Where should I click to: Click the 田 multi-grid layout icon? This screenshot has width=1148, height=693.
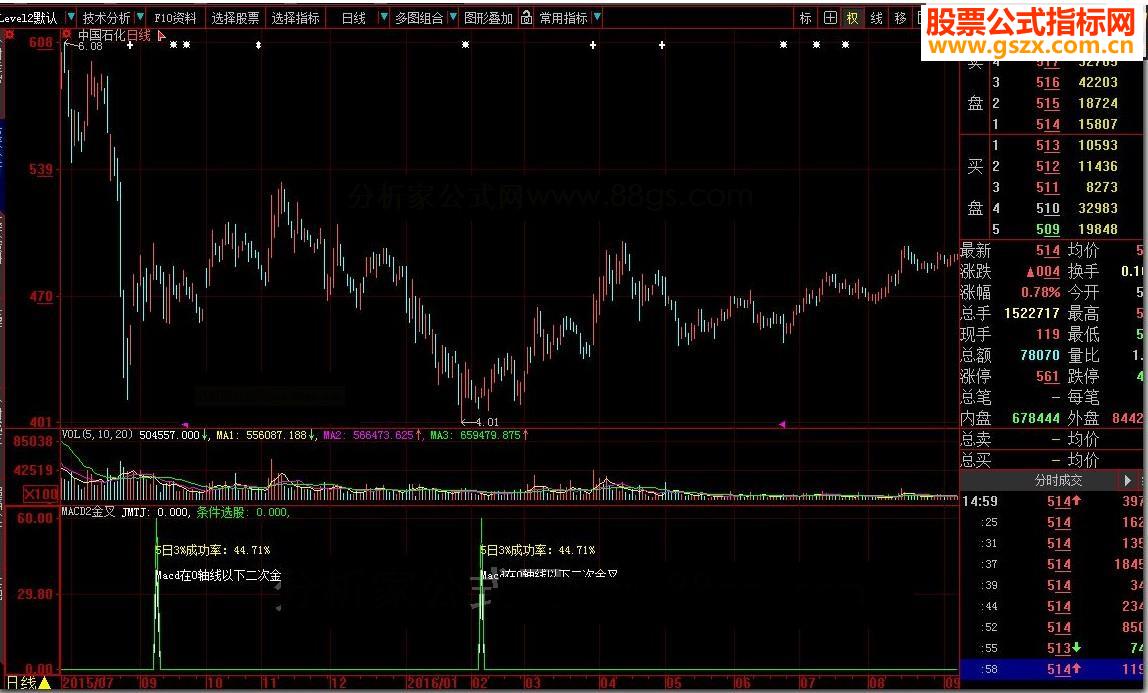pyautogui.click(x=829, y=17)
